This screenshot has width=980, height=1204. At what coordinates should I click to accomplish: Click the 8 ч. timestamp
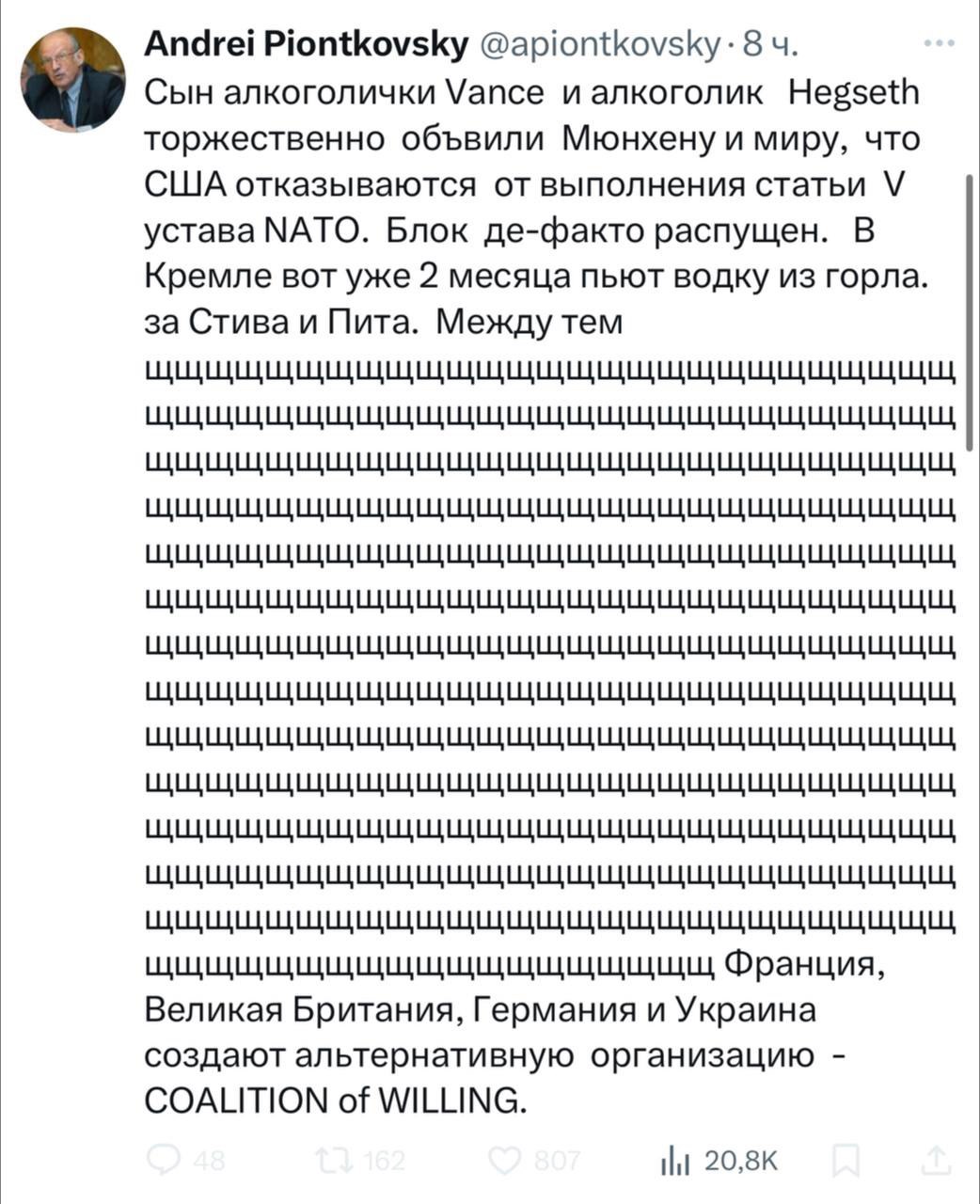(x=770, y=45)
